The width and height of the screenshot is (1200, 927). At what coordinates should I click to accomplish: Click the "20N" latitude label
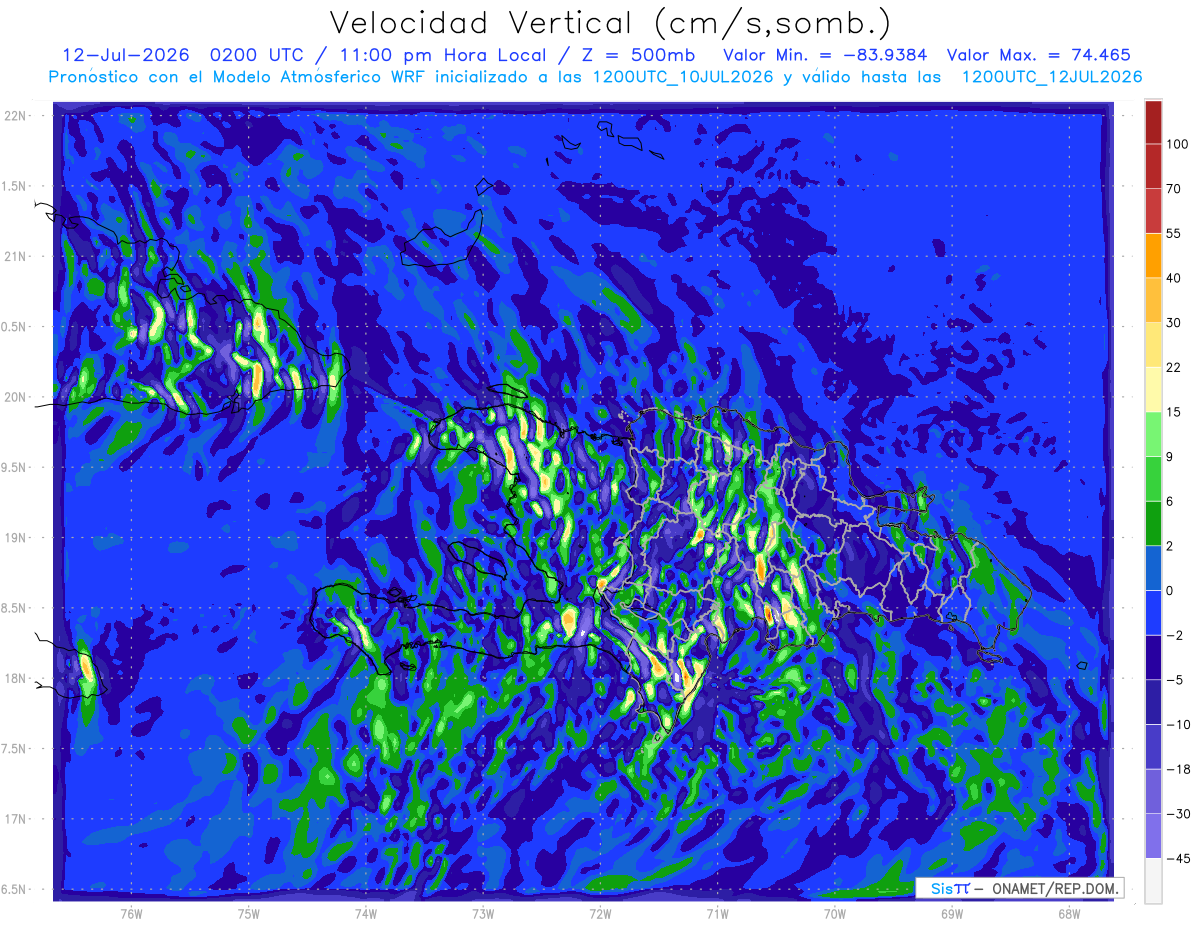coord(17,397)
